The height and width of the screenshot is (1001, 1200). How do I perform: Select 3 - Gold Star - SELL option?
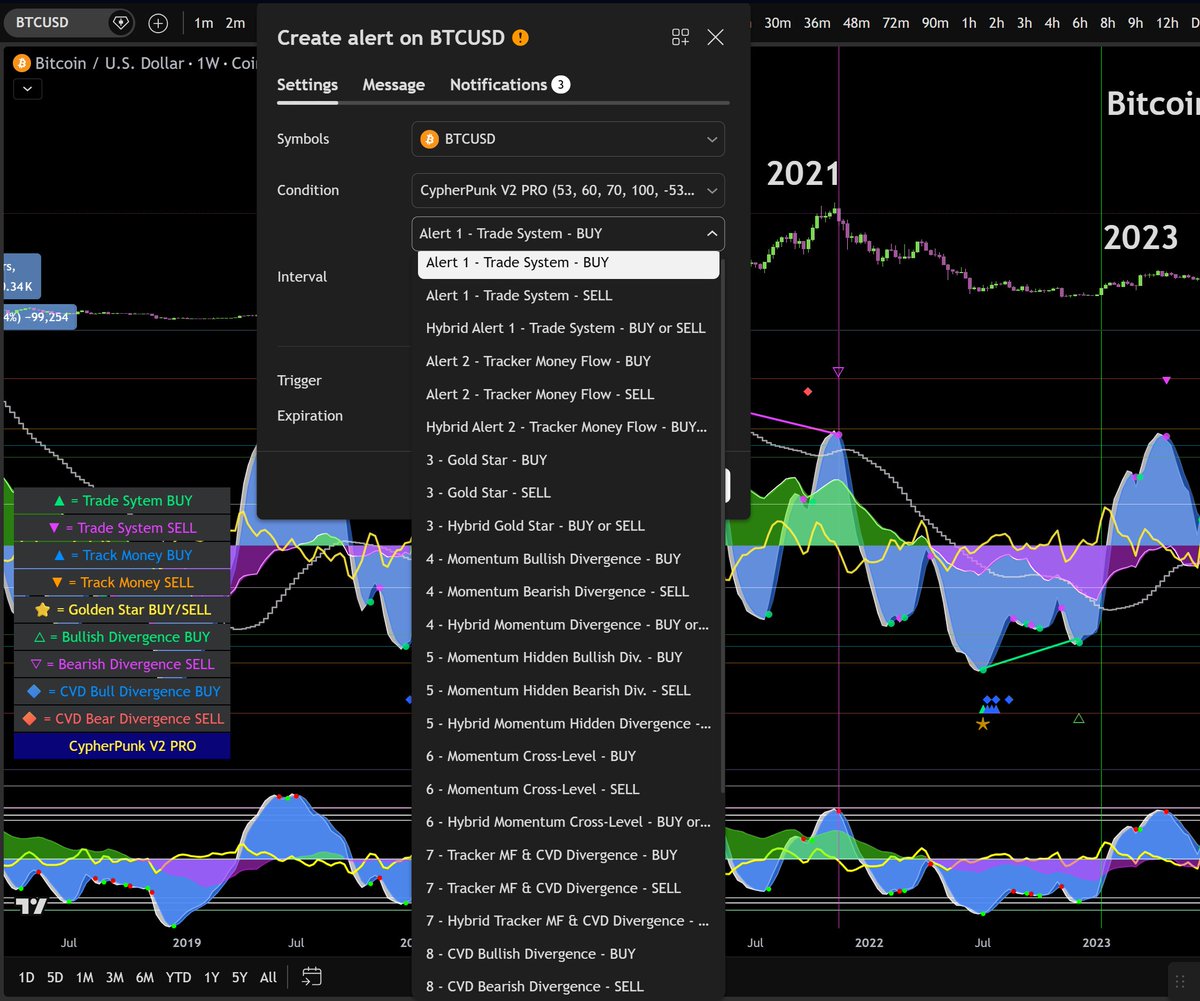(x=568, y=493)
